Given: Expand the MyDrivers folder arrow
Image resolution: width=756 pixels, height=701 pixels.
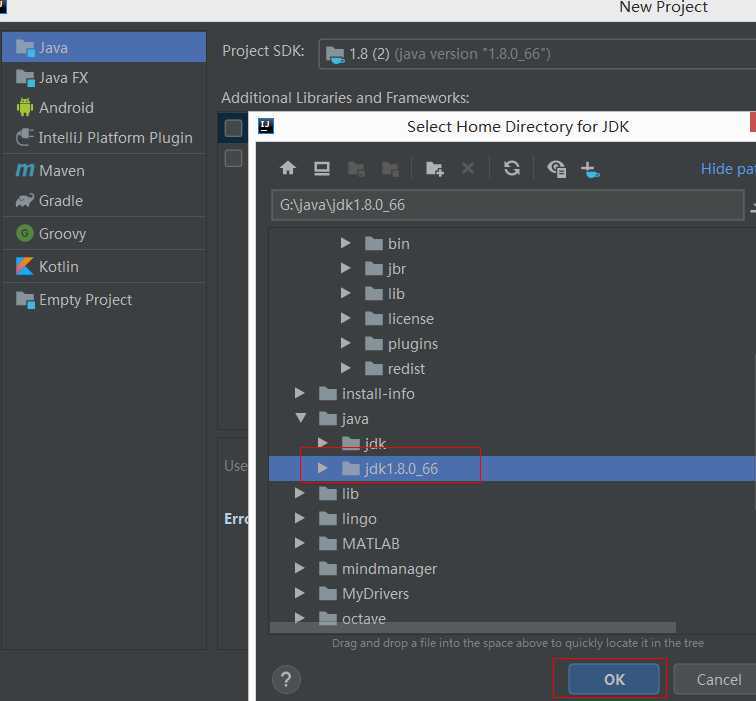Looking at the screenshot, I should (x=299, y=593).
